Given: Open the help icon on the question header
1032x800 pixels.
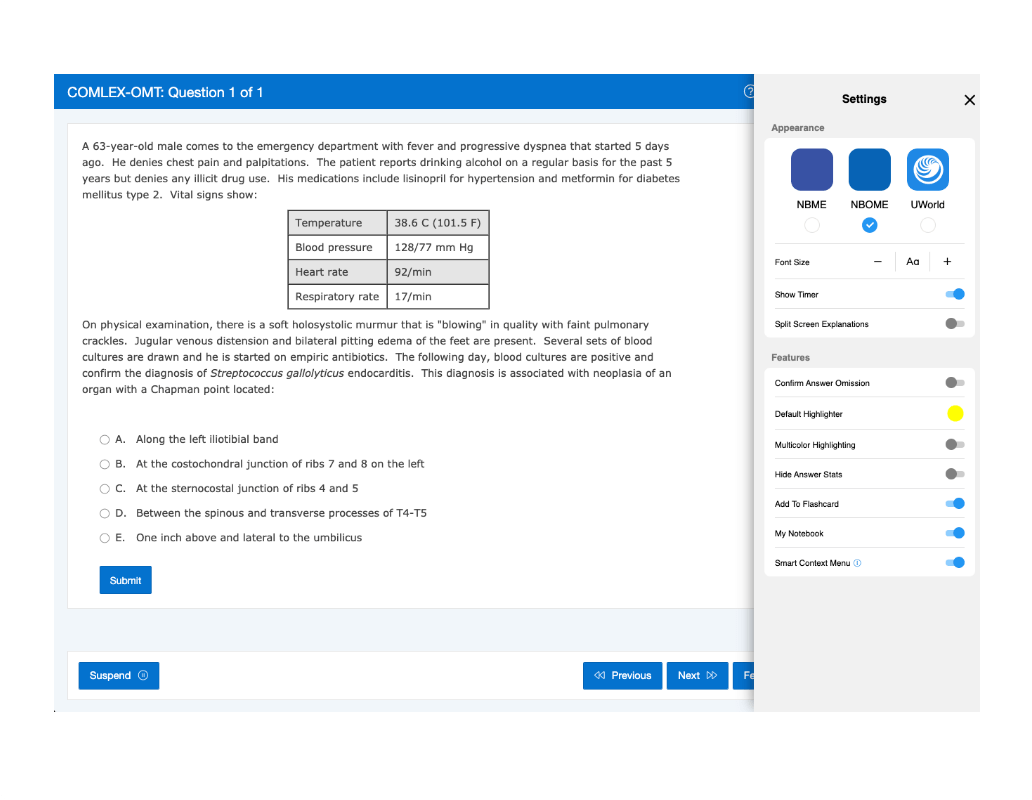Looking at the screenshot, I should coord(749,91).
